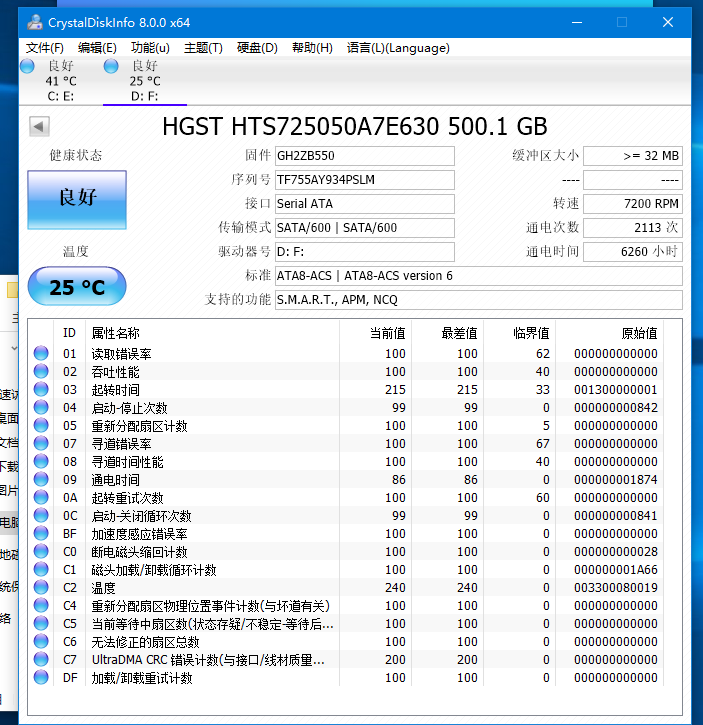Open the 语言(L)(Language) menu
This screenshot has height=725, width=703.
398,48
